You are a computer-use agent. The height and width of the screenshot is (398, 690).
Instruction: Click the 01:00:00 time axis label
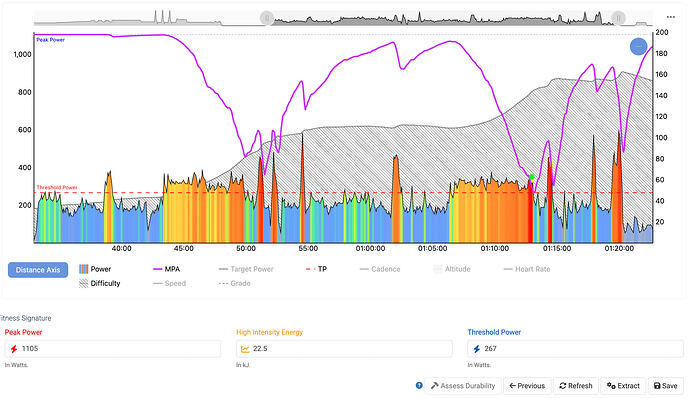click(370, 248)
